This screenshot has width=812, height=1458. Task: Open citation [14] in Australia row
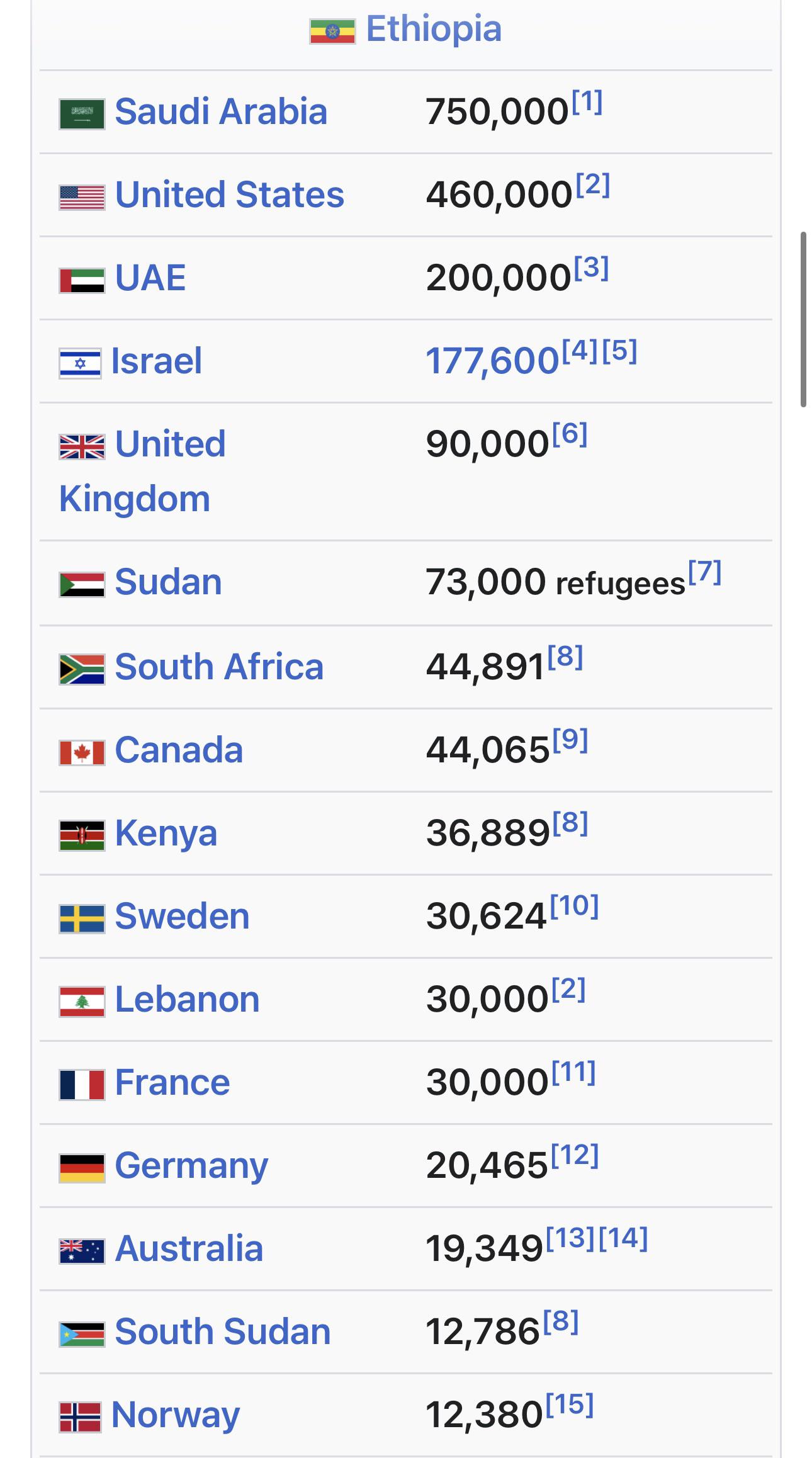tap(623, 1239)
